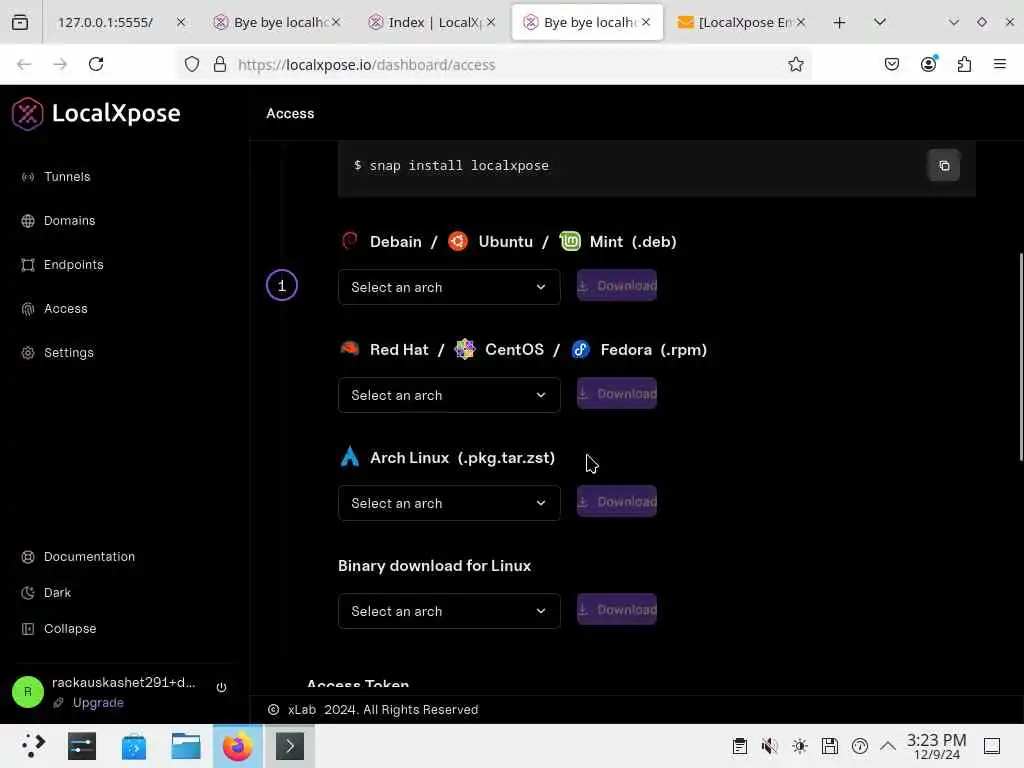This screenshot has width=1024, height=768.
Task: Click the Red Hat logo icon
Action: click(349, 349)
